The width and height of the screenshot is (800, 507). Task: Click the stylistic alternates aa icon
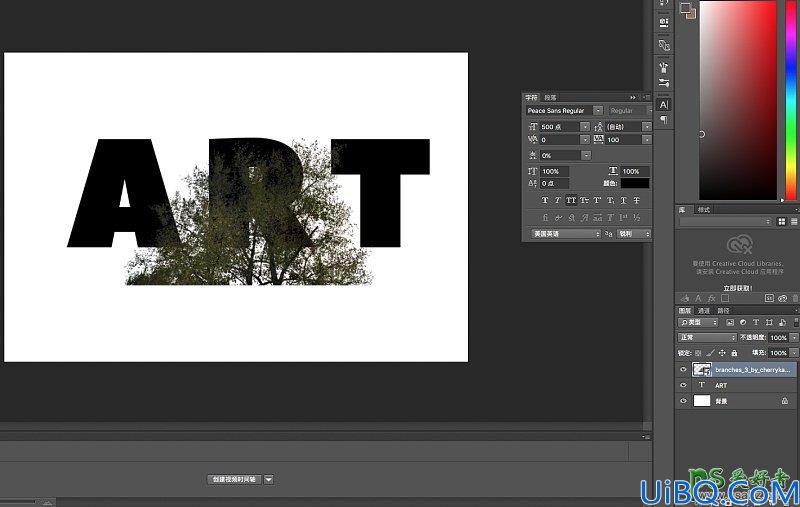point(597,218)
